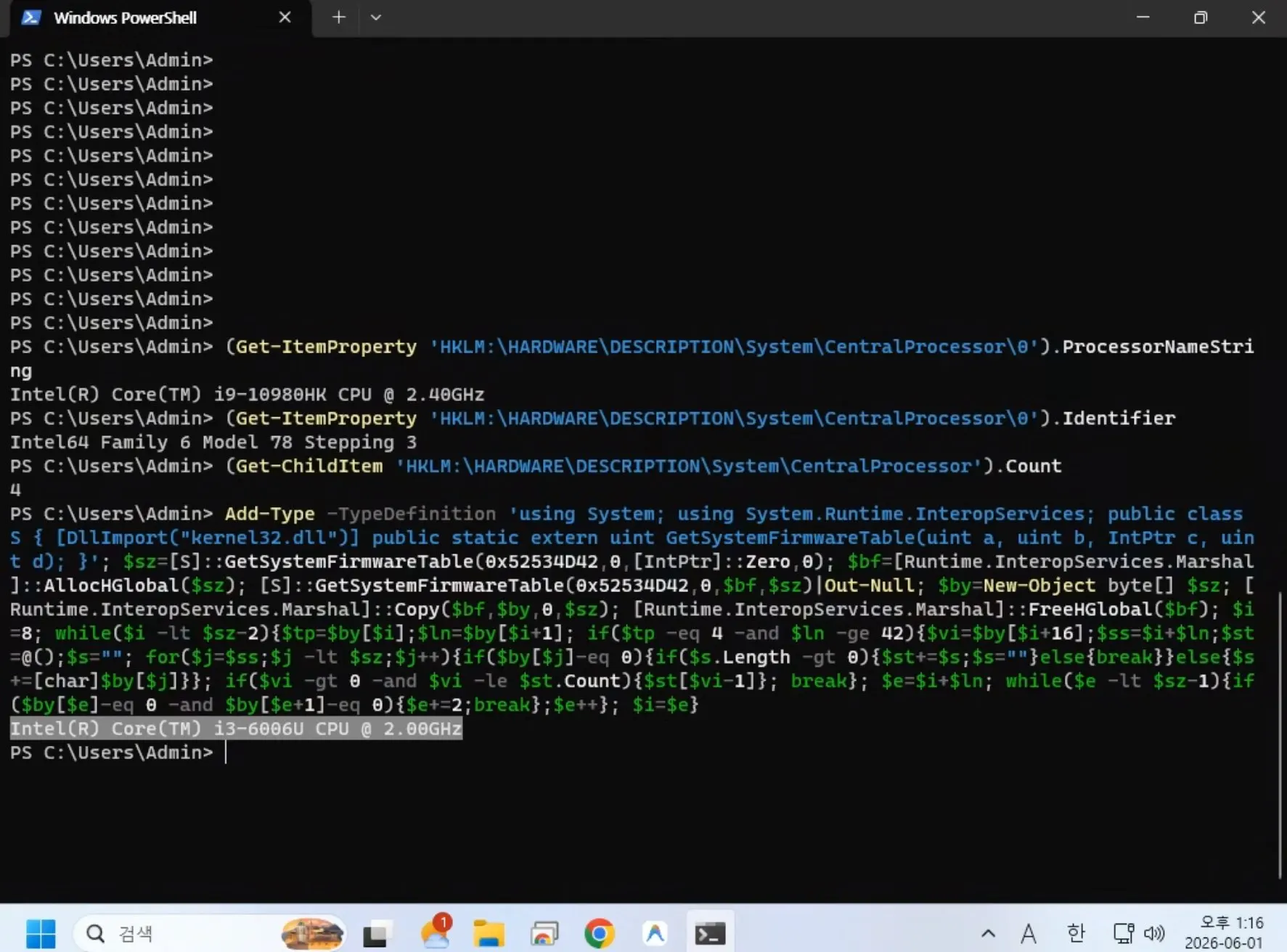The width and height of the screenshot is (1287, 952).
Task: Open the weather widget with notification badge
Action: pos(436,933)
